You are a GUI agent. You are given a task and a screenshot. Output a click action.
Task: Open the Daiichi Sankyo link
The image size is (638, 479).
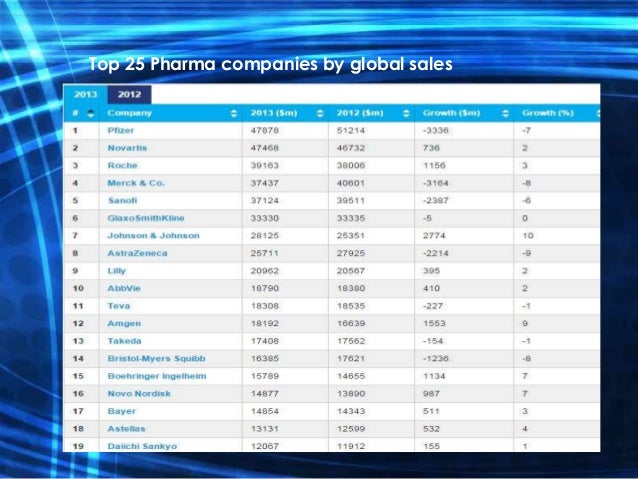[142, 446]
